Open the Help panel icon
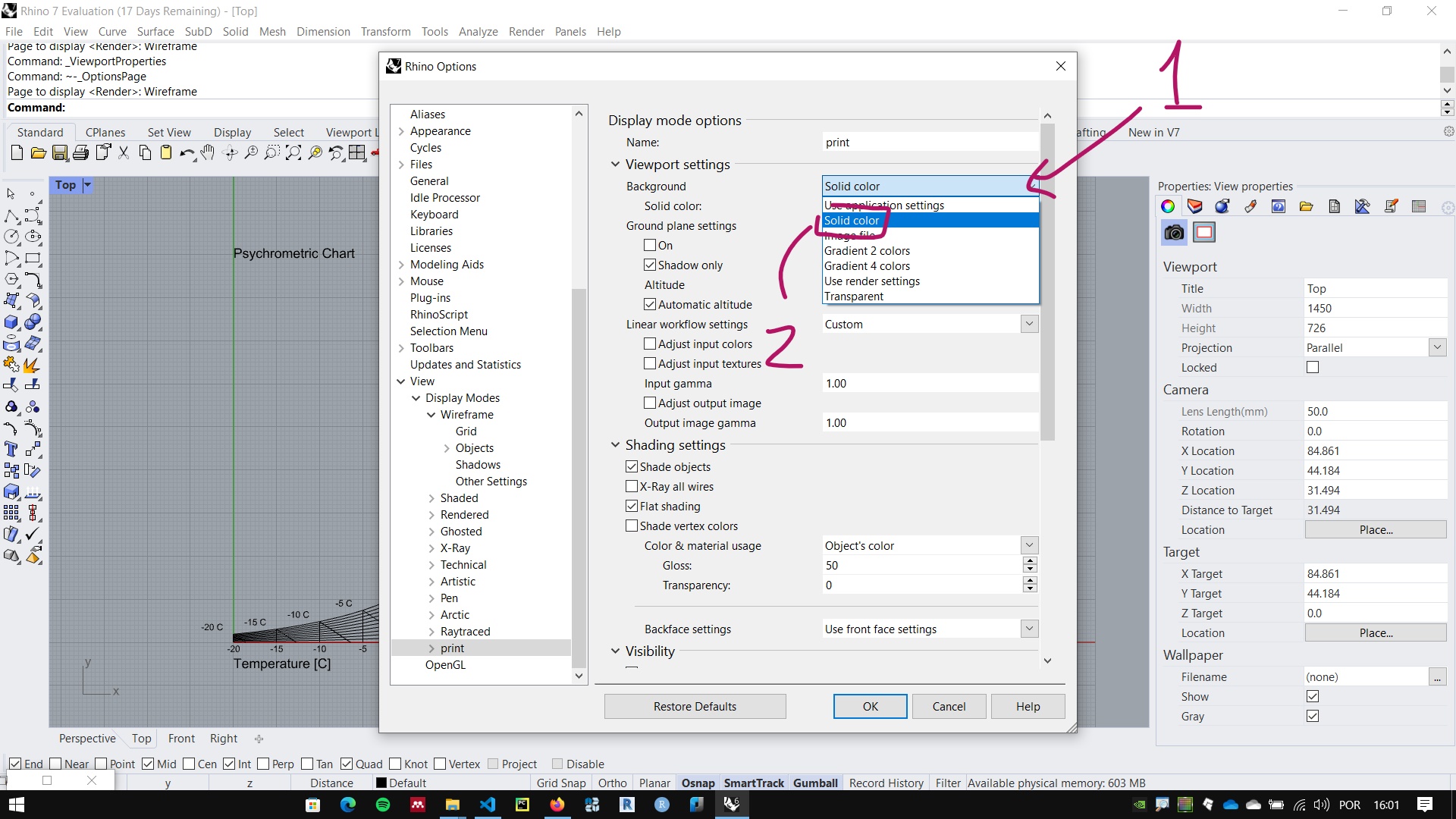This screenshot has width=1456, height=819. 1279,206
